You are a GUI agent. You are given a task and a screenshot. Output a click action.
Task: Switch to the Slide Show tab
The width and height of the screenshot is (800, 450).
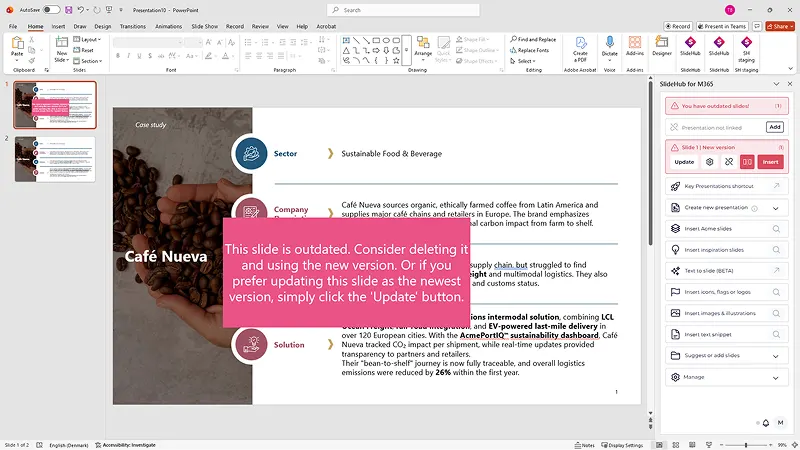(205, 26)
